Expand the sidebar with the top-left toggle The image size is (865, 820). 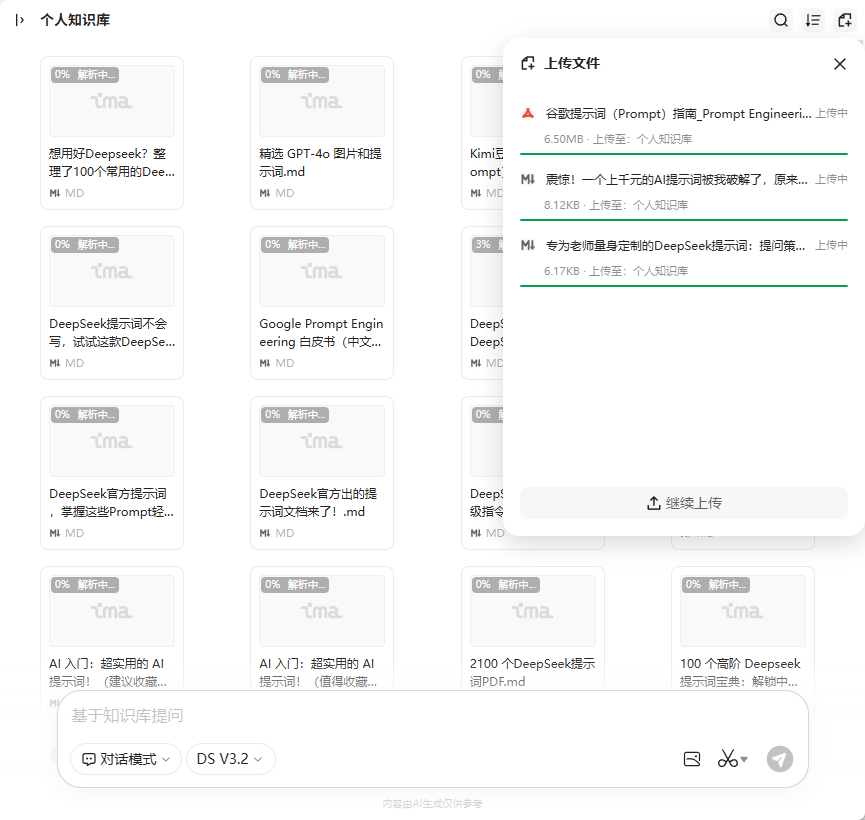pos(19,20)
